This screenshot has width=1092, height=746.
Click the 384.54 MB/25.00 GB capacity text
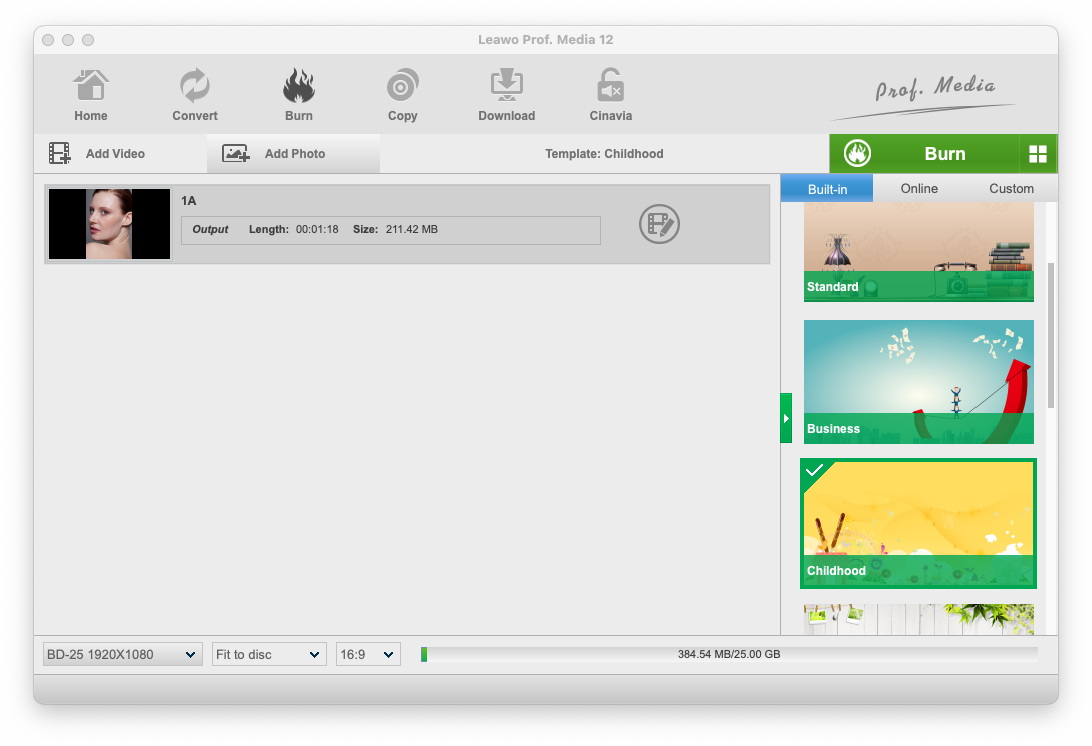[x=729, y=654]
